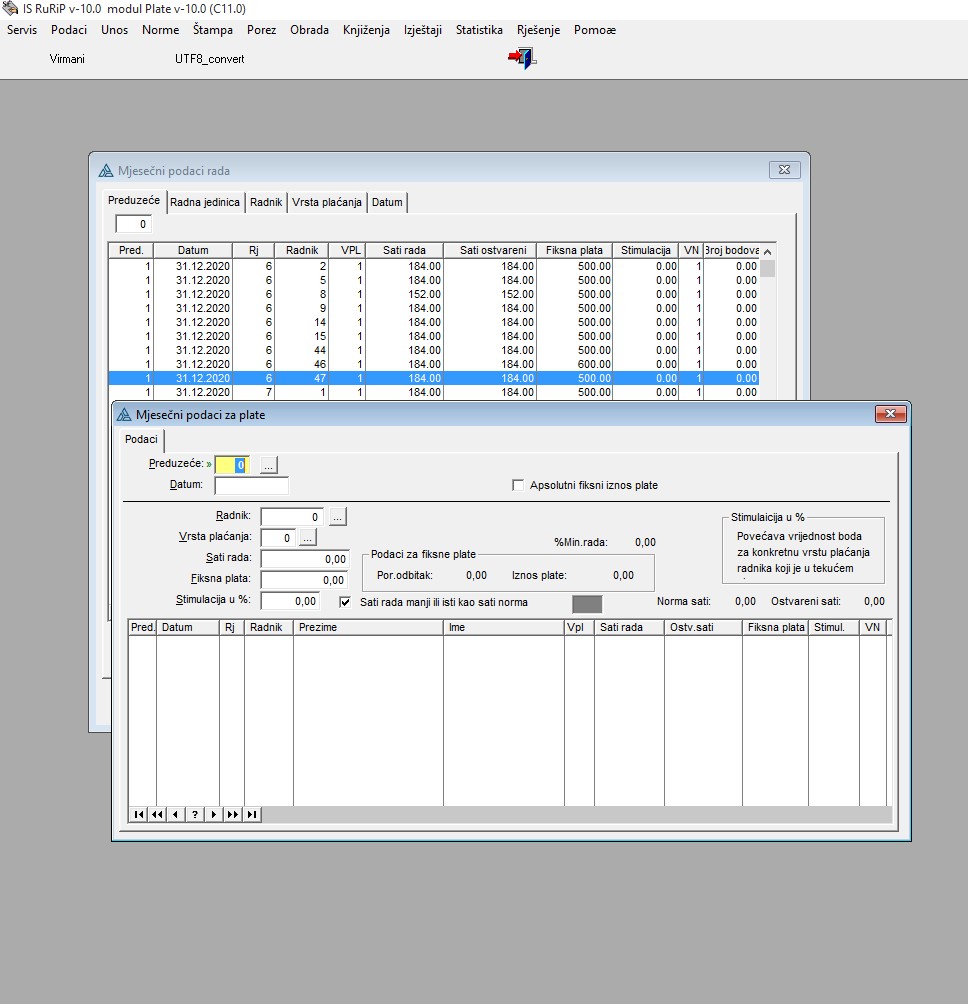Image resolution: width=968 pixels, height=1004 pixels.
Task: Open lookup button next to Preduzeće field
Action: pyautogui.click(x=268, y=465)
